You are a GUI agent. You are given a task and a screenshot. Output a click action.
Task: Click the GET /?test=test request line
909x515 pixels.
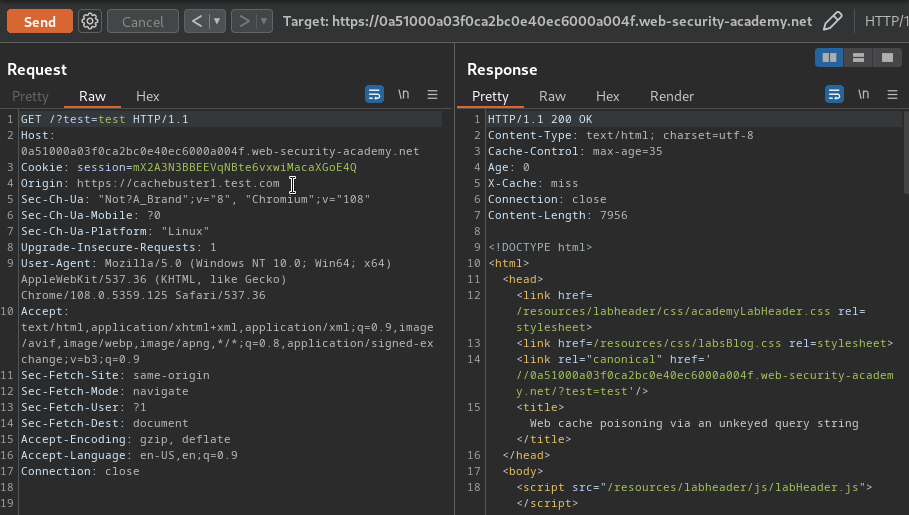click(x=104, y=119)
